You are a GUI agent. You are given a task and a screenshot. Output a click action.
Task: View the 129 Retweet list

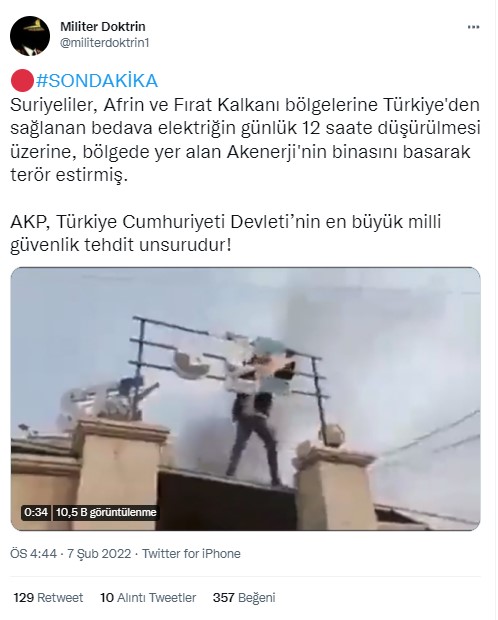pos(48,597)
